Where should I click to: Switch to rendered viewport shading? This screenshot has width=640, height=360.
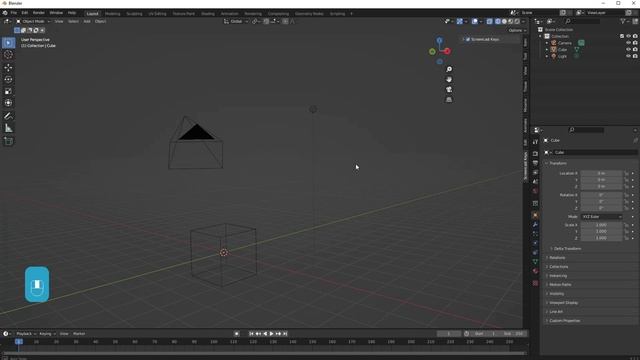(517, 21)
